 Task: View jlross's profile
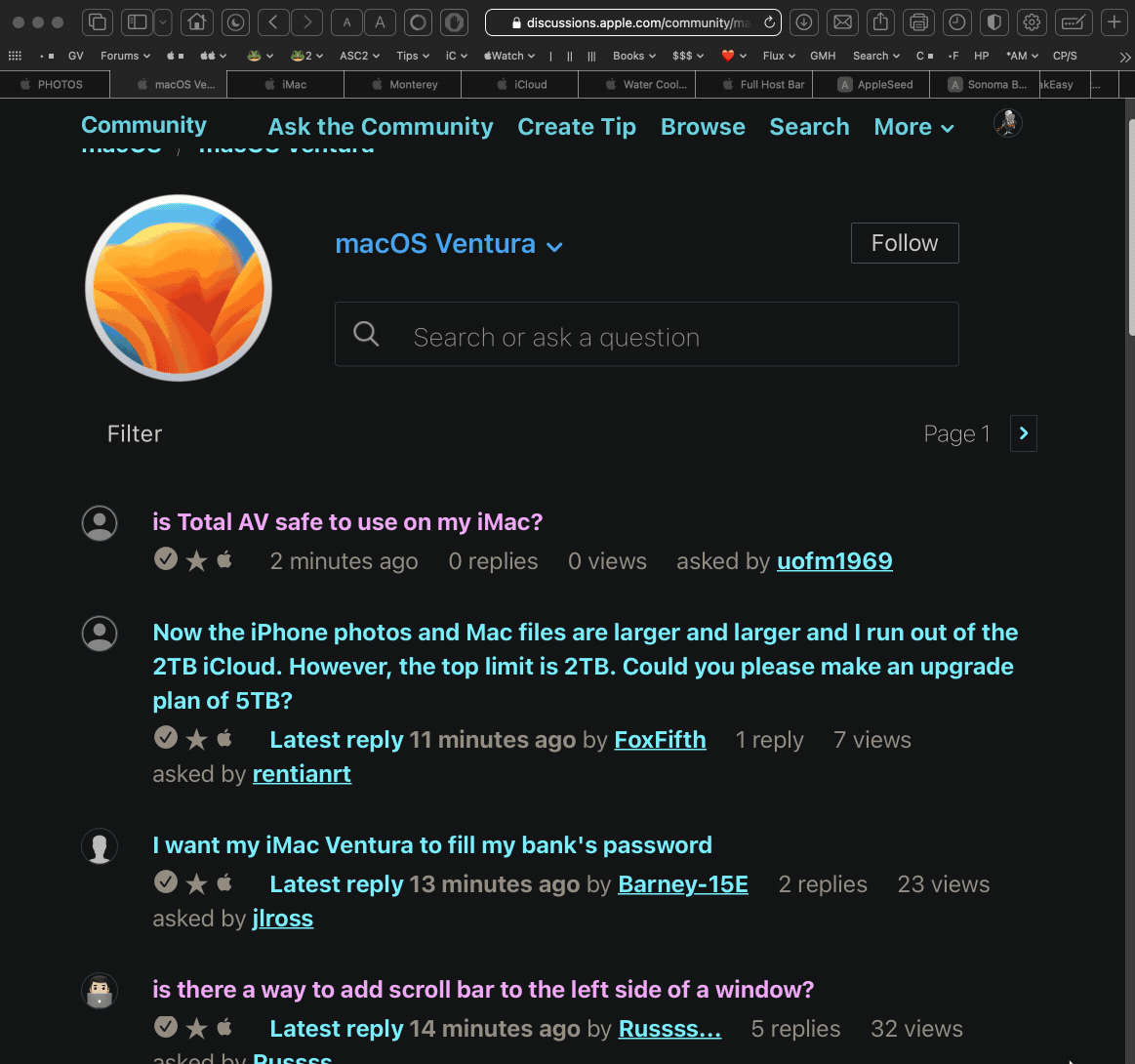click(x=282, y=919)
